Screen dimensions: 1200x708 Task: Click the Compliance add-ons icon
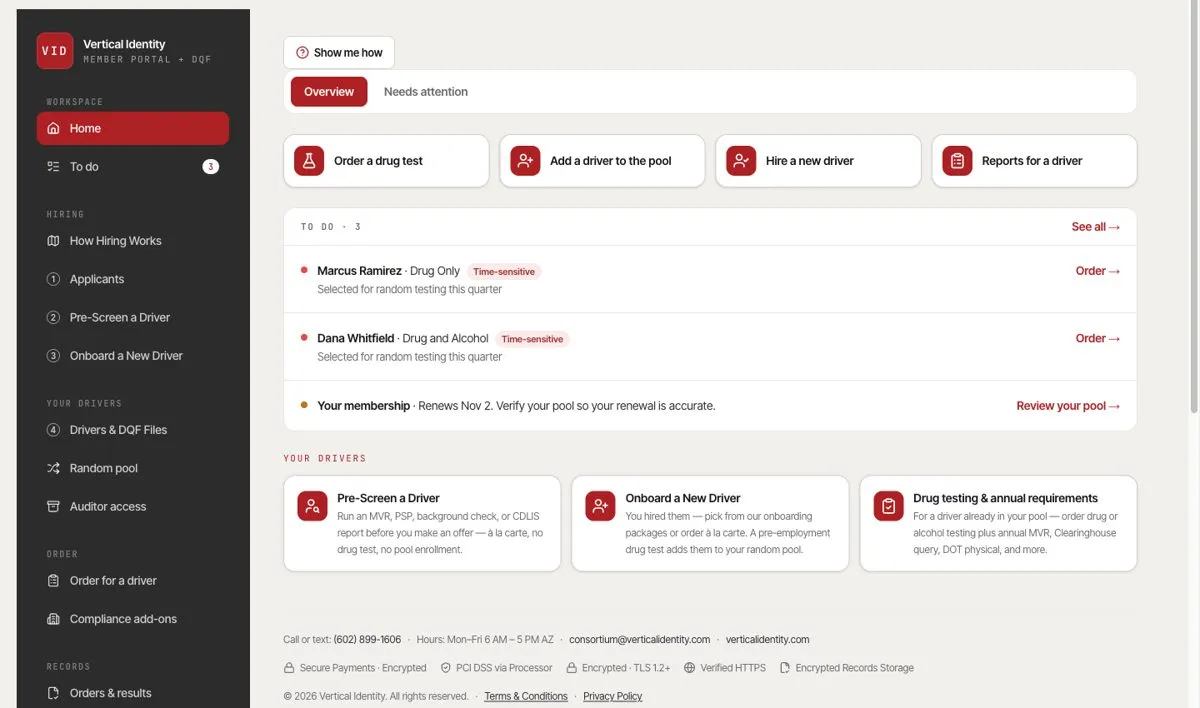pos(54,619)
